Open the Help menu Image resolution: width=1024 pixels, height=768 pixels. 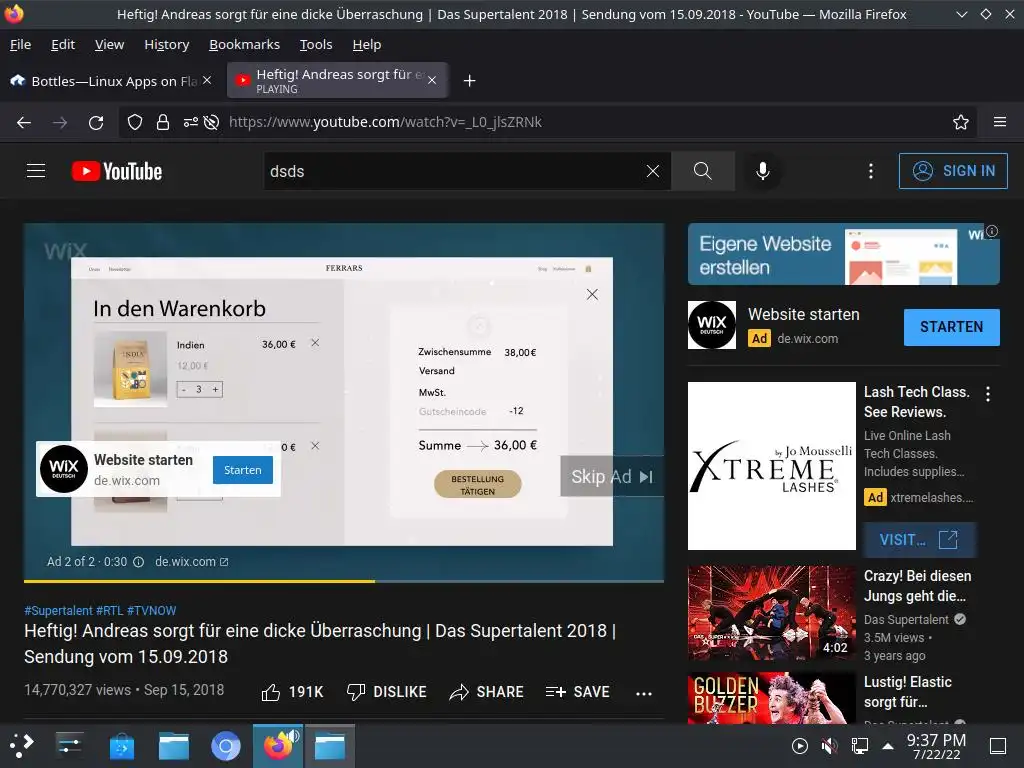[366, 44]
